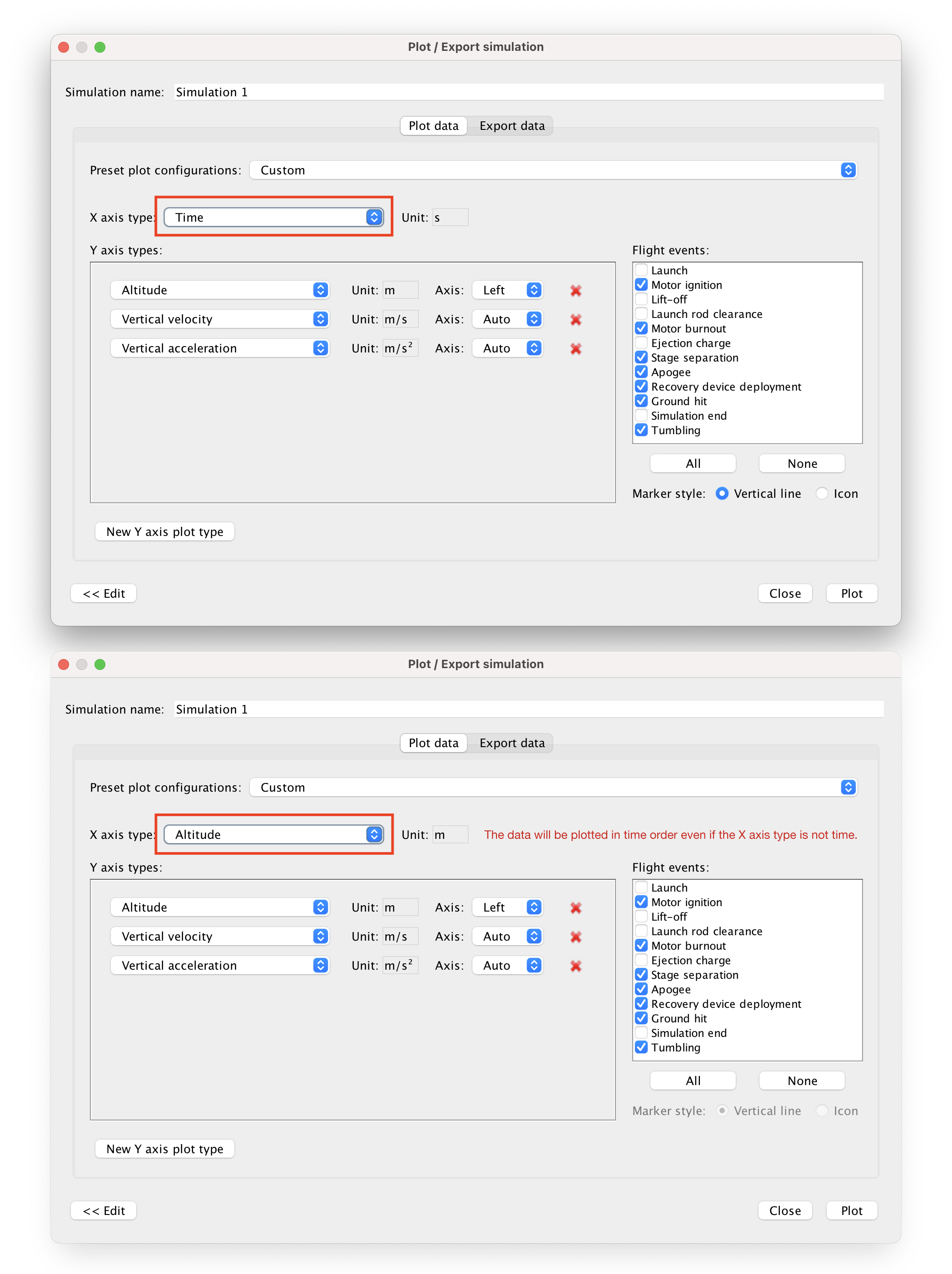The image size is (952, 1274).
Task: Uncheck Apogee flight event in top dialog
Action: pyautogui.click(x=641, y=372)
